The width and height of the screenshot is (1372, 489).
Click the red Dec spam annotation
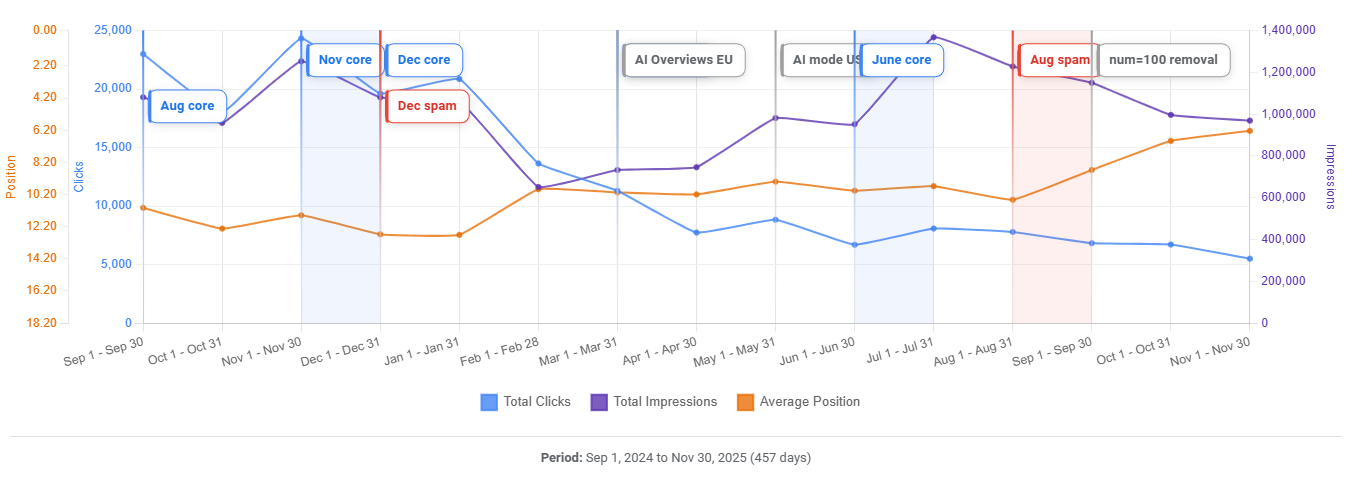[427, 106]
